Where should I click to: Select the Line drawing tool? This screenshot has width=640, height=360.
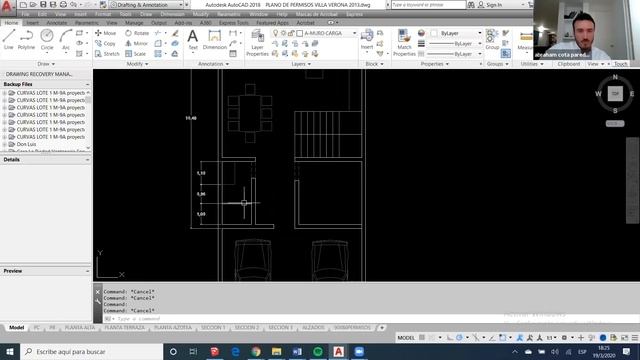[9, 39]
